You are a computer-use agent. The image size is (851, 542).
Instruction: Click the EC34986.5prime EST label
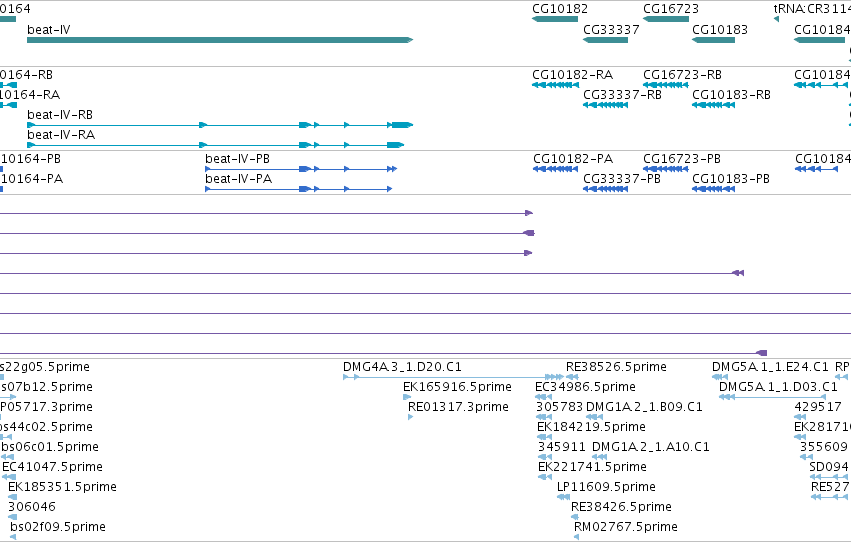[585, 387]
